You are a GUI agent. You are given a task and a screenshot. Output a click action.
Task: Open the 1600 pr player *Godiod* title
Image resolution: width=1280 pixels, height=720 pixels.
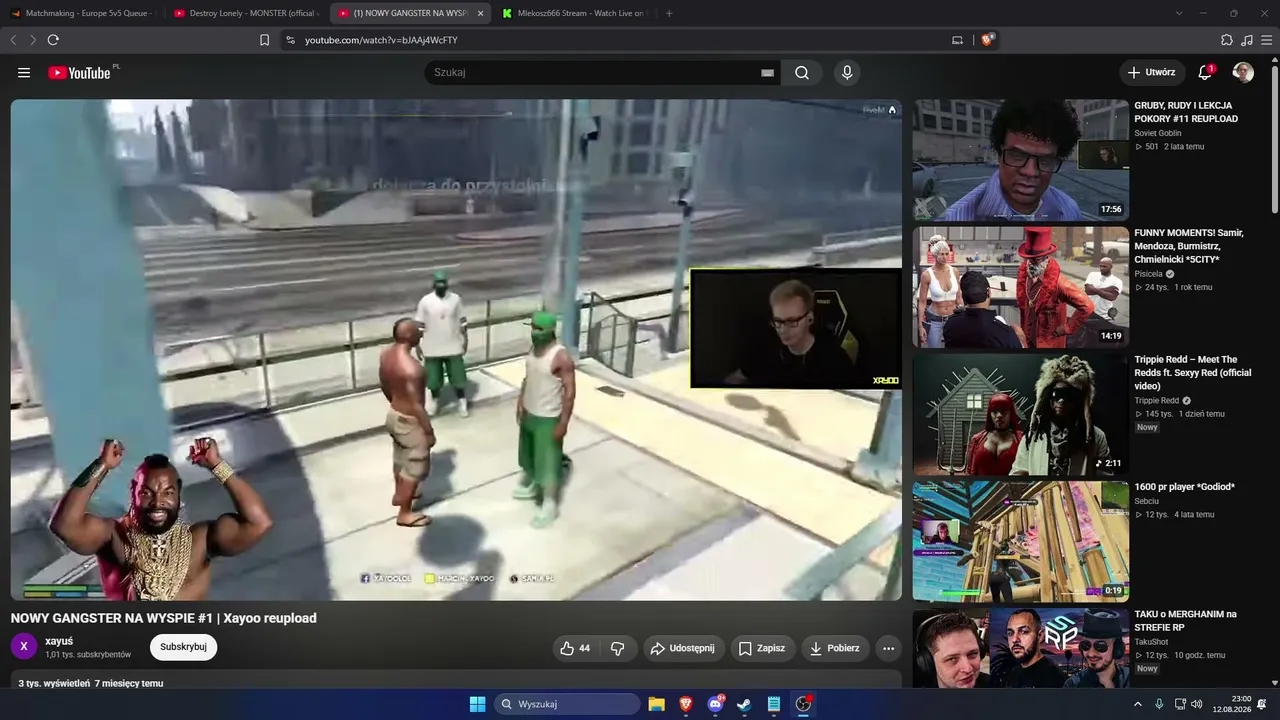[1184, 487]
